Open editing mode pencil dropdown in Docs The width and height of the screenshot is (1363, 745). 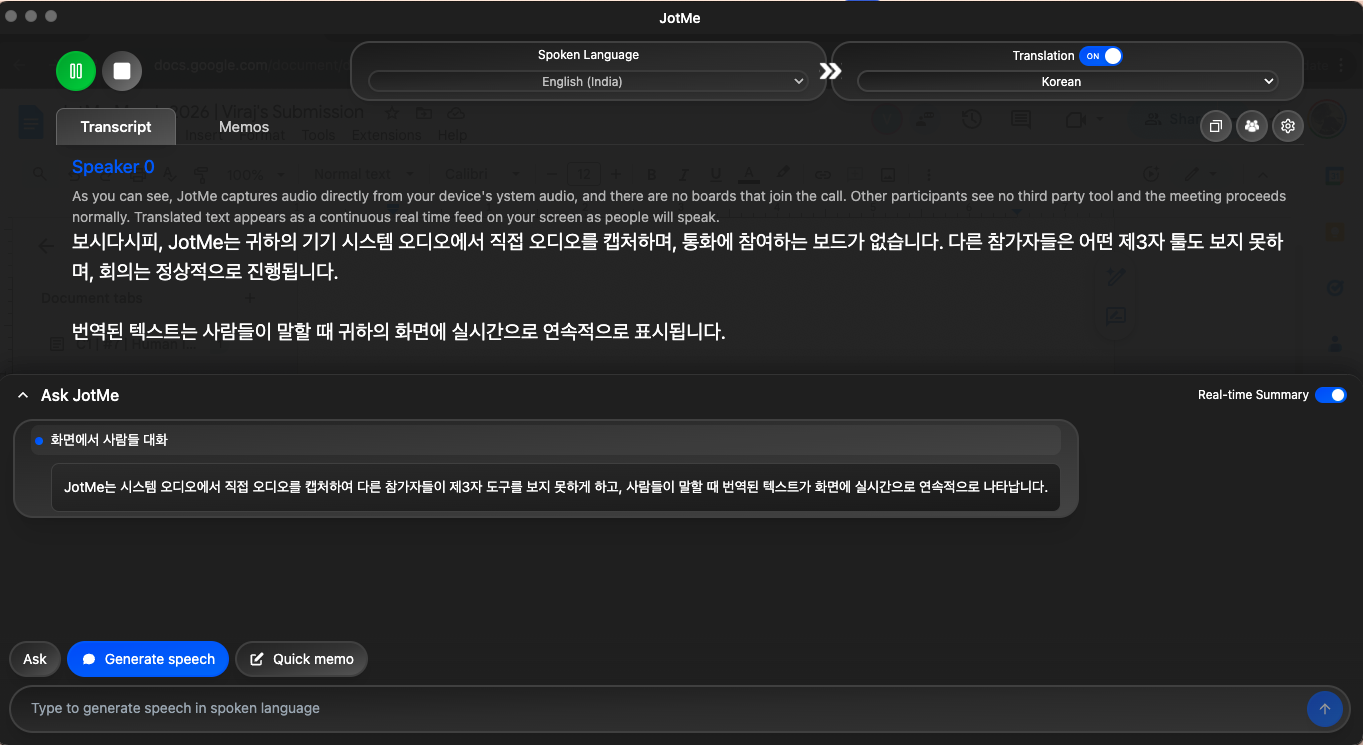click(x=1201, y=173)
